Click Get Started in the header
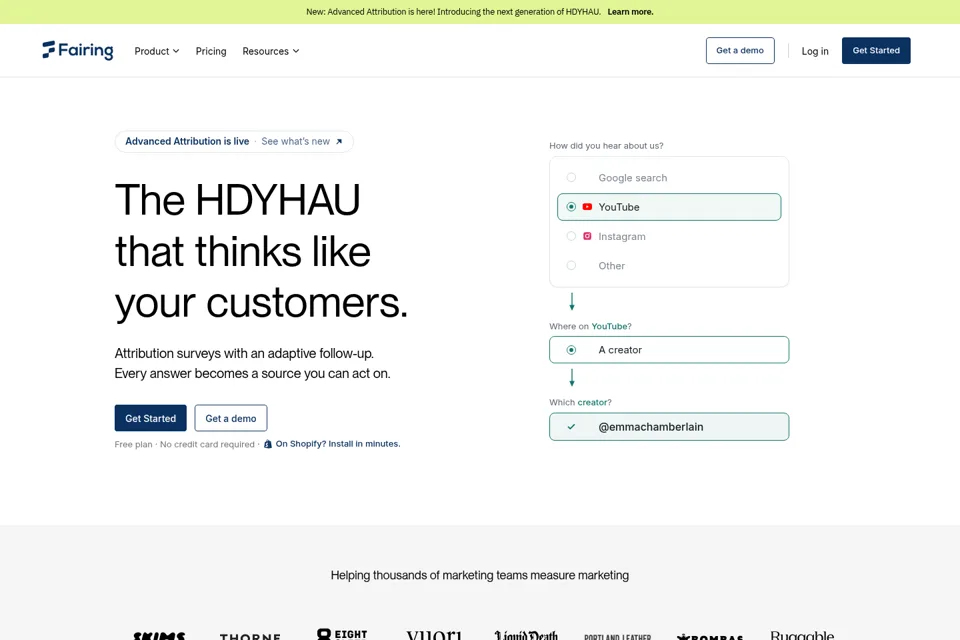 click(x=876, y=50)
